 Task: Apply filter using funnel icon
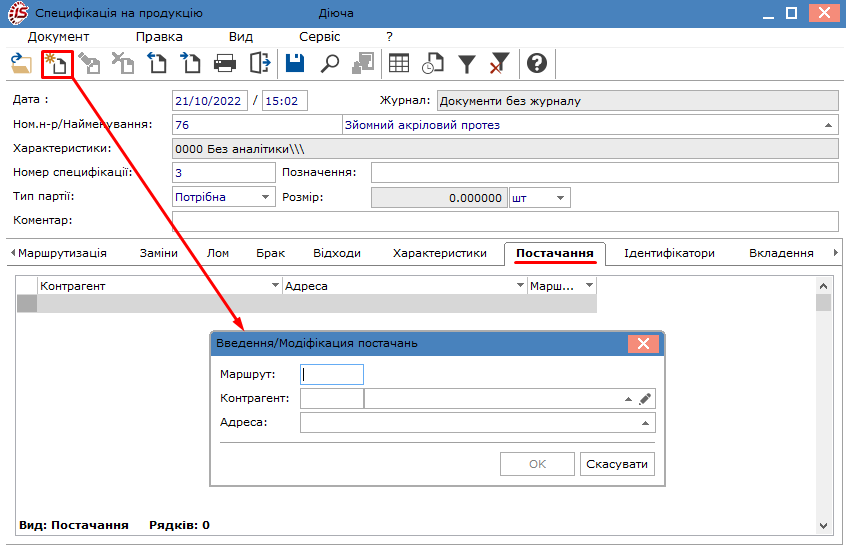click(x=467, y=64)
